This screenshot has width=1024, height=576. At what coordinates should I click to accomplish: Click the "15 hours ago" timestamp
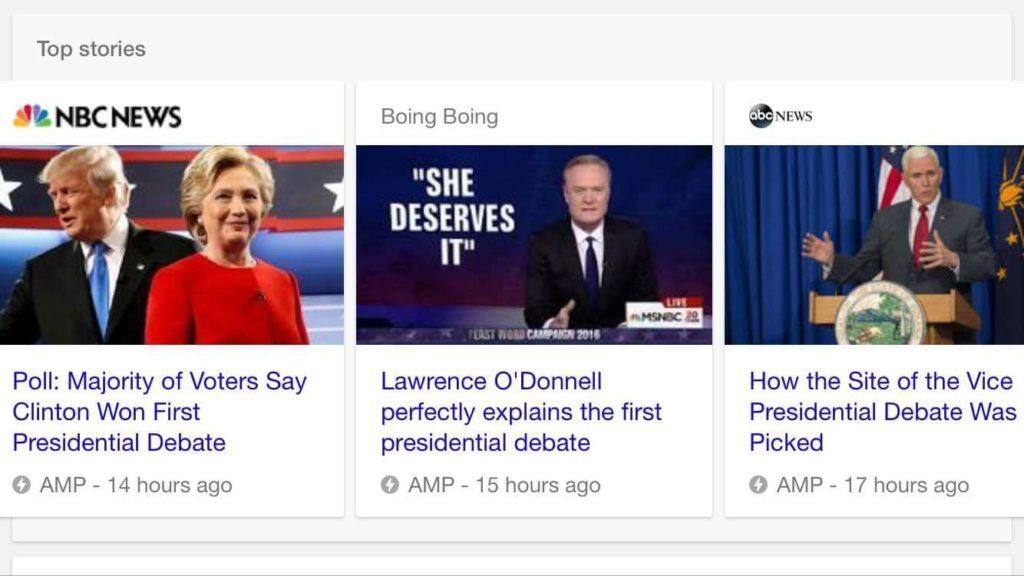click(x=538, y=486)
